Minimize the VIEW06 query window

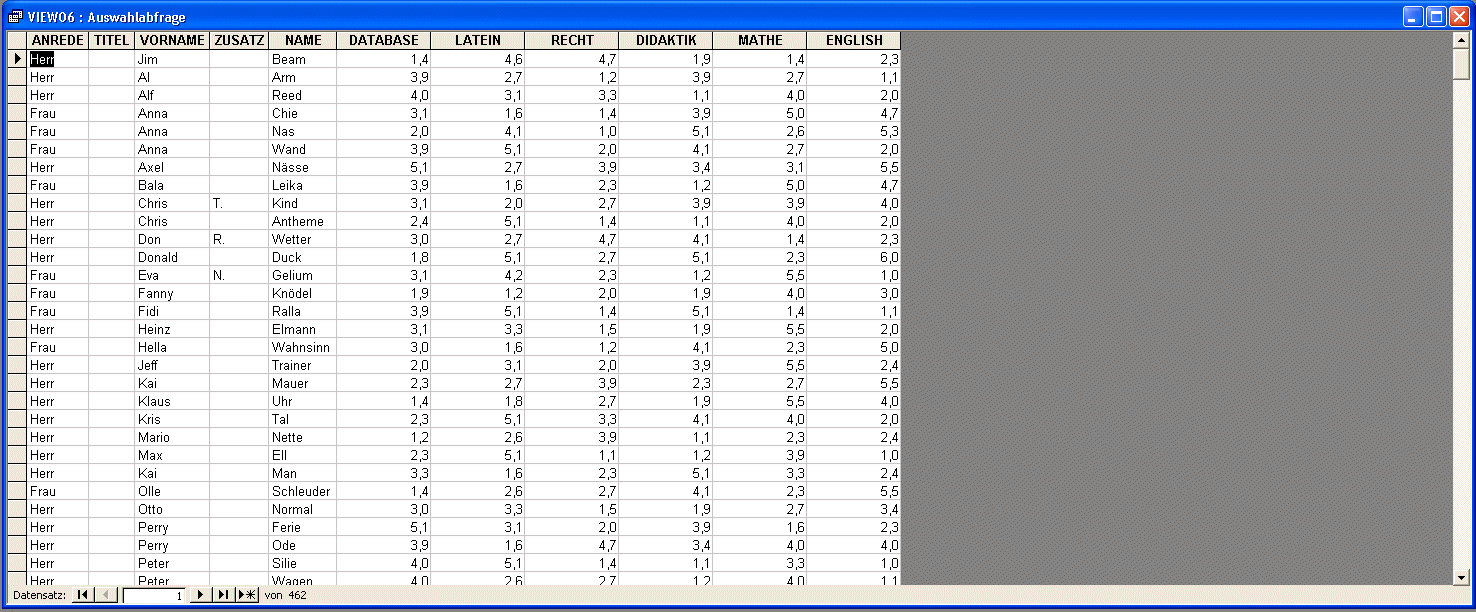pyautogui.click(x=1413, y=17)
